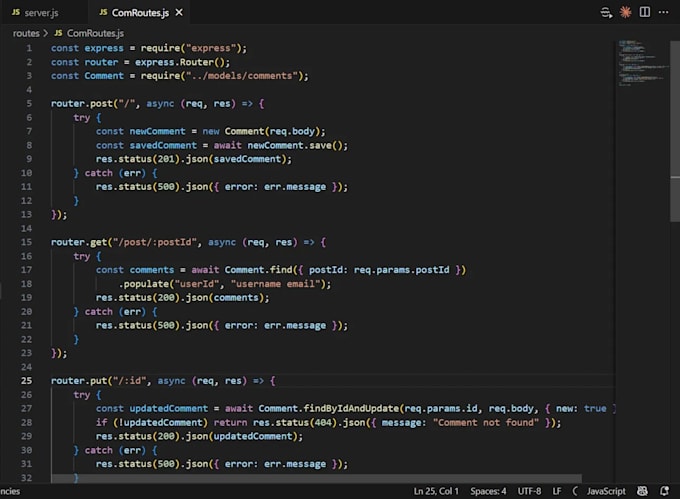Screen dimensions: 680x499
Task: Click res.status(201) on line 9
Action: tap(138, 159)
